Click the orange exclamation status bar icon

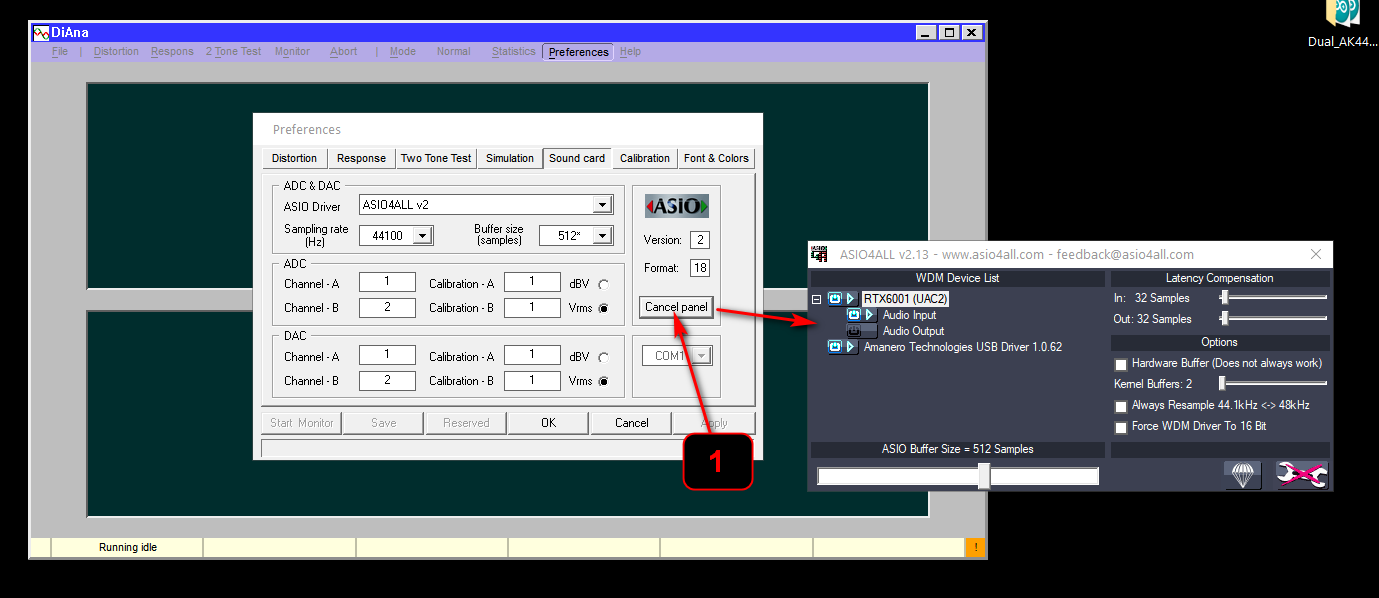coord(976,547)
